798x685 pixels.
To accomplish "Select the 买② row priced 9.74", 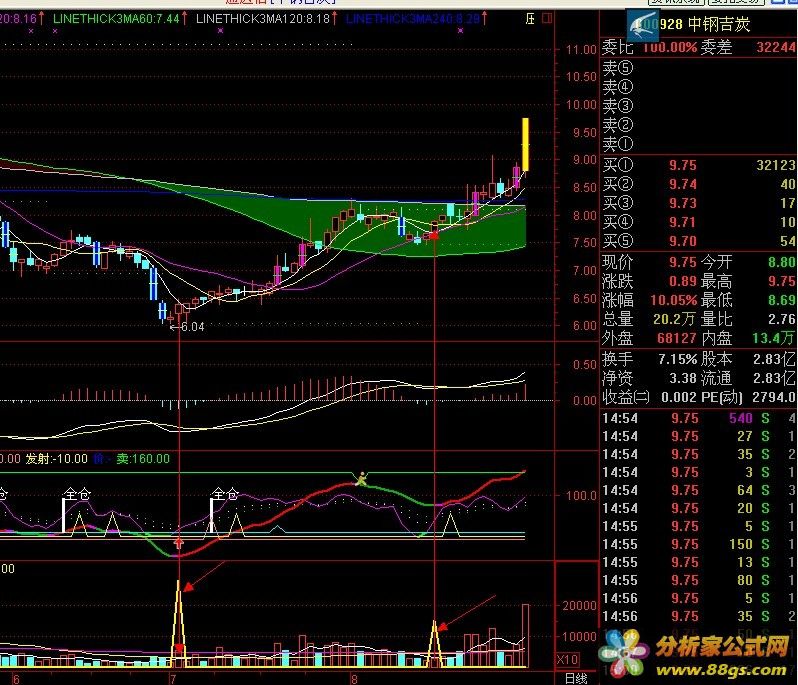I will (x=699, y=184).
